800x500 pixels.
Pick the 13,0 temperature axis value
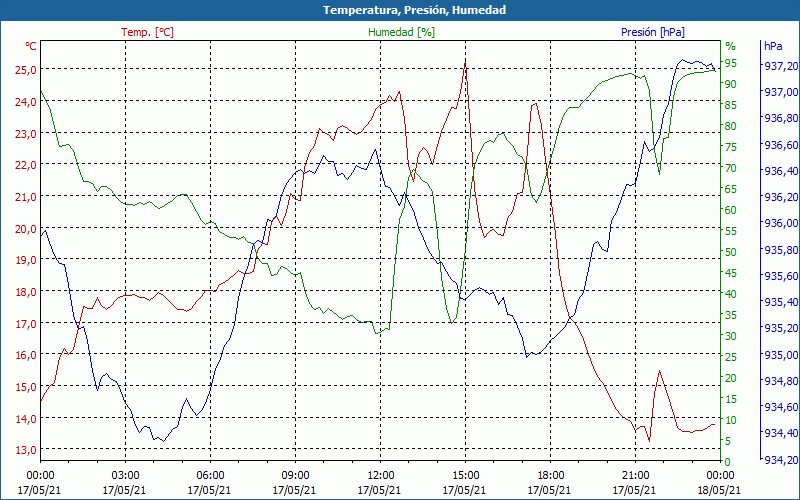26,450
